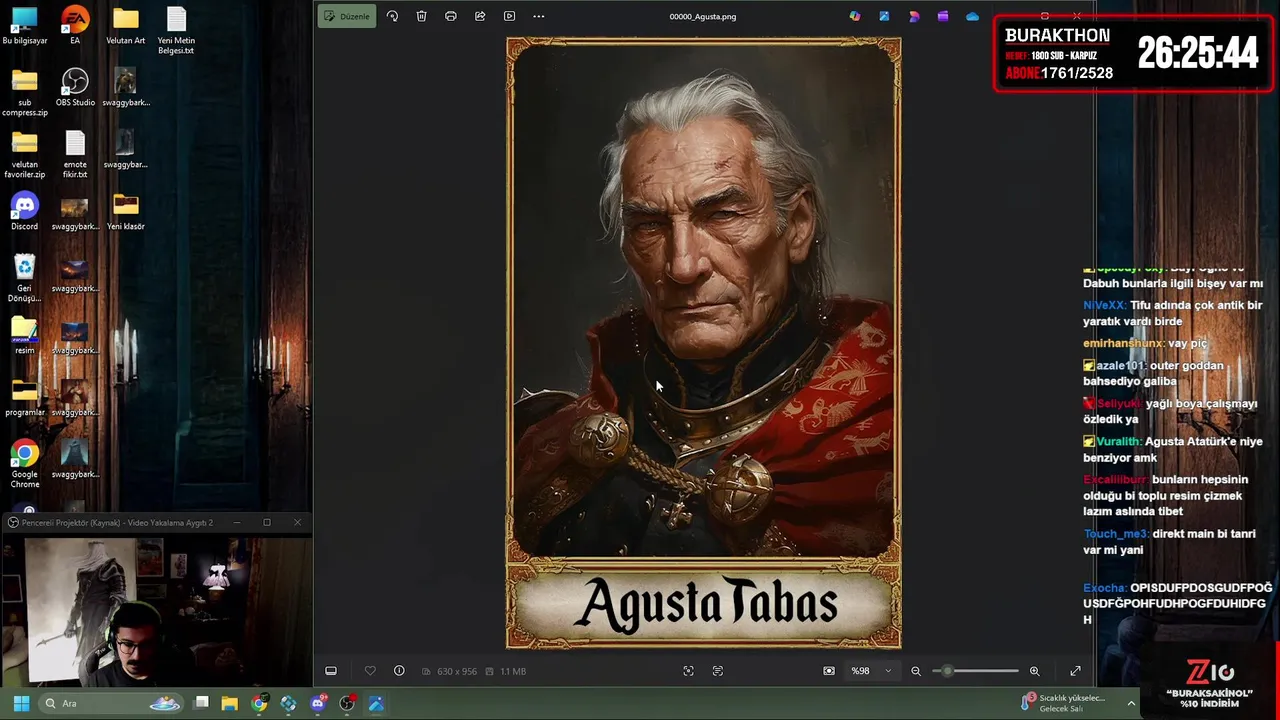Expand the system tray hidden icons arrow

tap(1131, 703)
